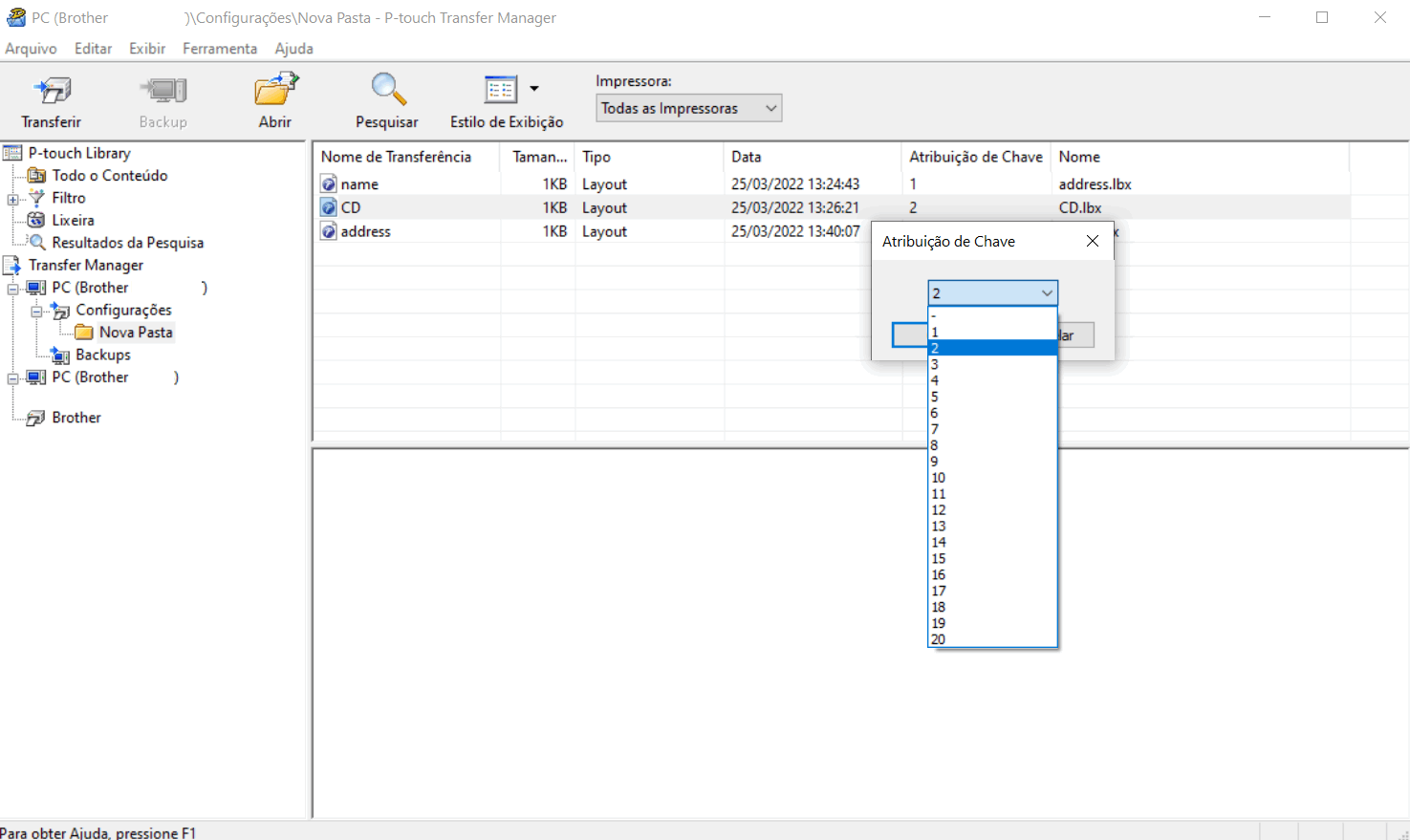Select the Configurações folder item
Image resolution: width=1410 pixels, height=840 pixels.
123,310
